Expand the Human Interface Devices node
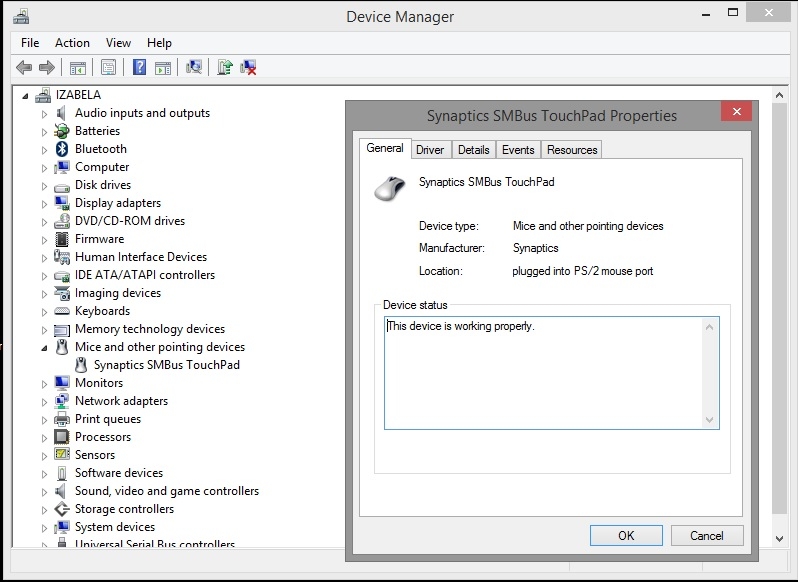Image resolution: width=798 pixels, height=582 pixels. [x=44, y=258]
